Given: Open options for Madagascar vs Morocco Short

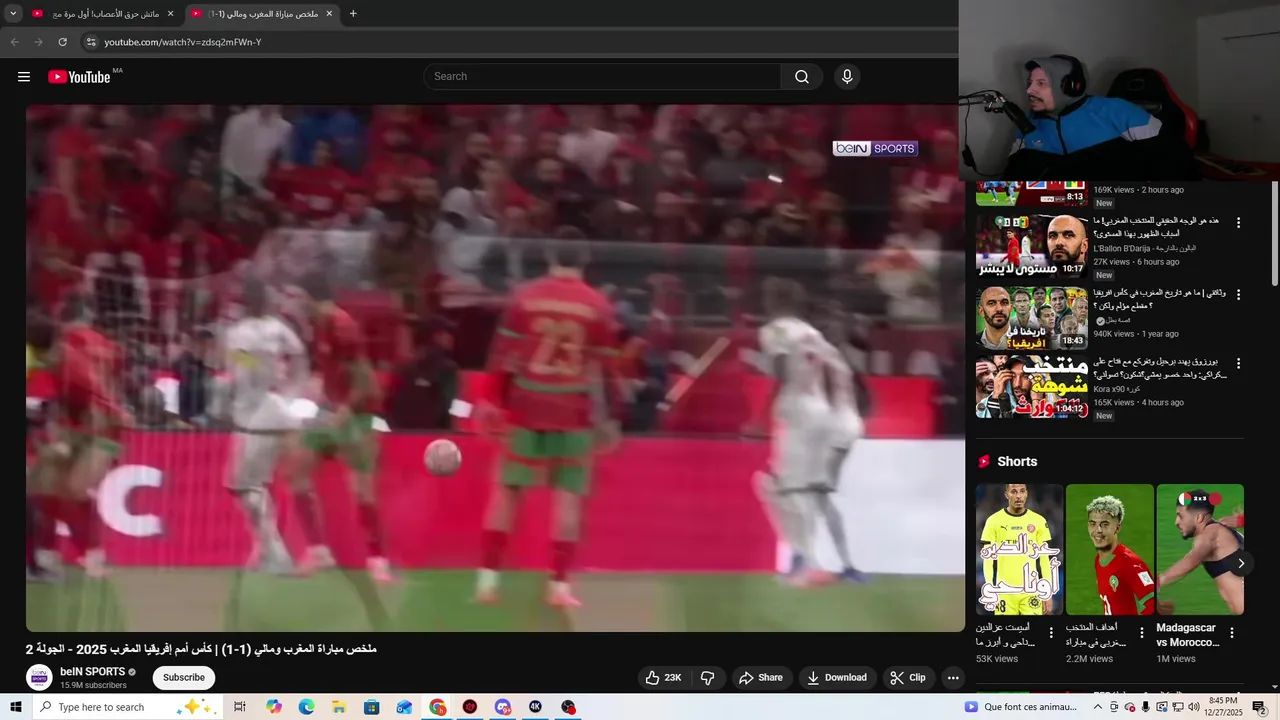Looking at the screenshot, I should point(1232,633).
